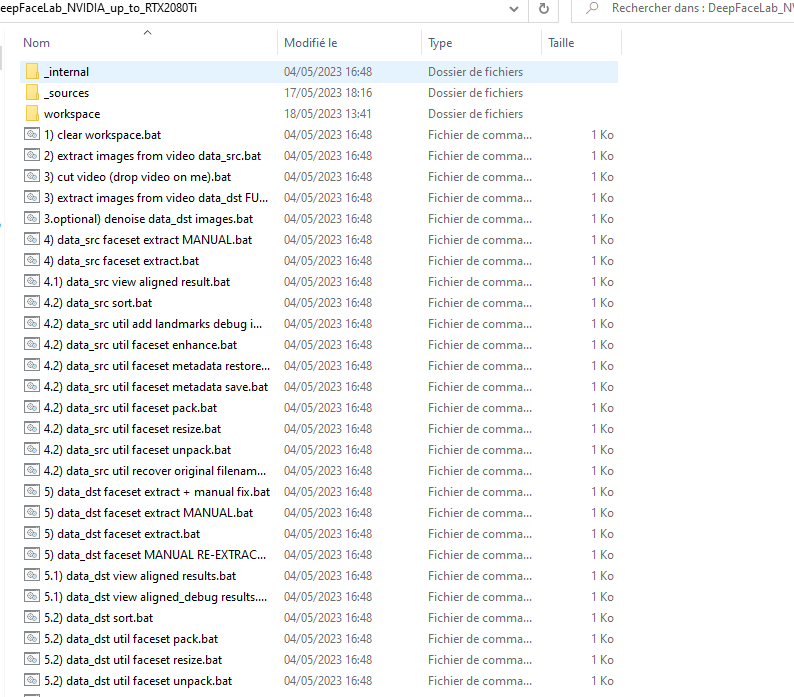The height and width of the screenshot is (697, 794).
Task: Click the _internal folder icon
Action: click(32, 71)
